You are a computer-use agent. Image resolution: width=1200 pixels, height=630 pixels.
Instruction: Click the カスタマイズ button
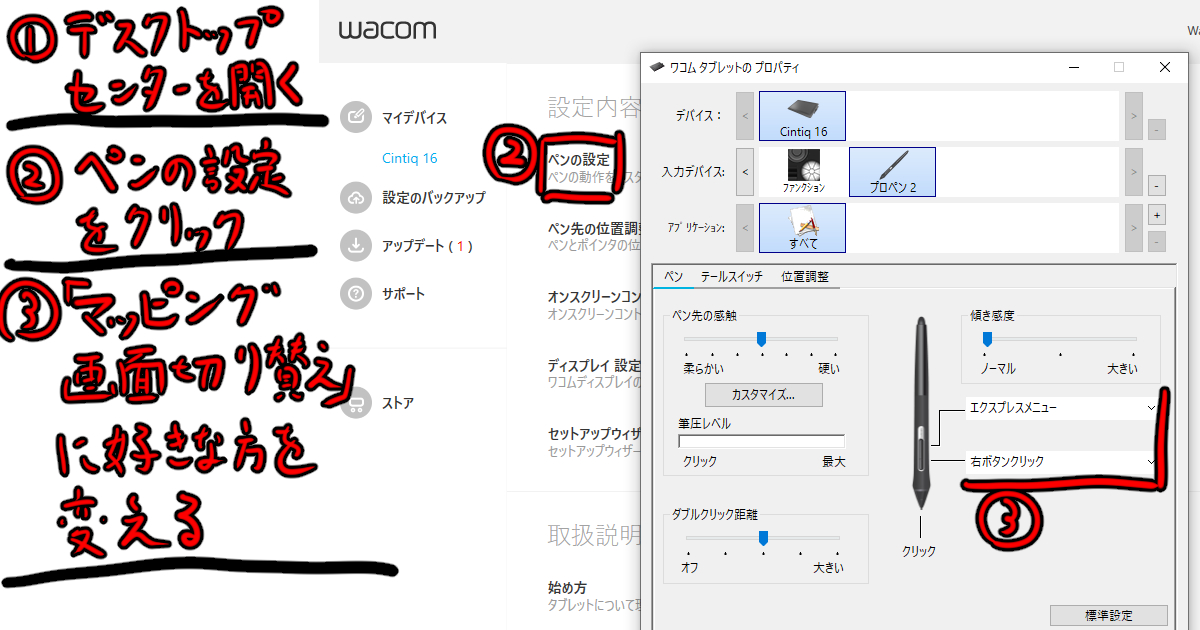[763, 394]
